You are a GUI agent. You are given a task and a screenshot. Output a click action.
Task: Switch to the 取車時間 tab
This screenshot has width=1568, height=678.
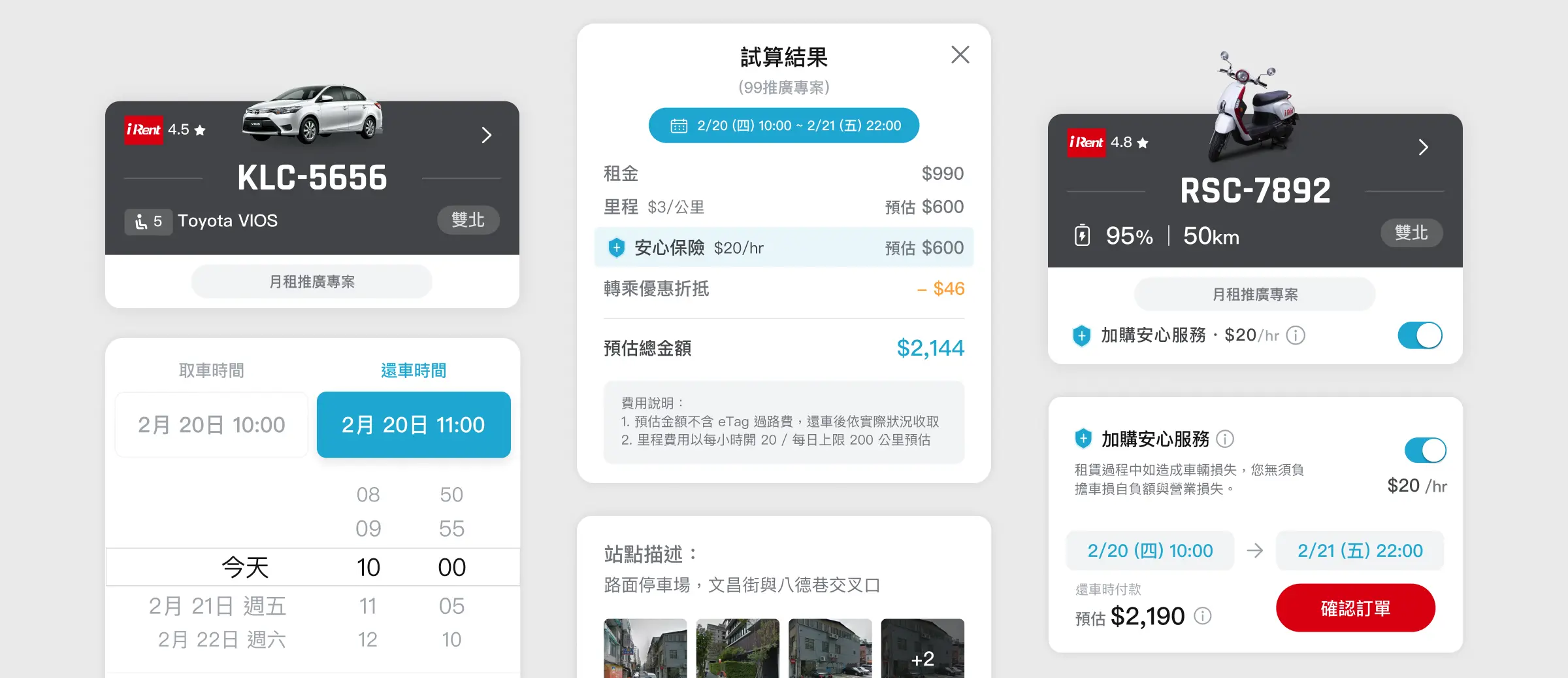pyautogui.click(x=211, y=371)
